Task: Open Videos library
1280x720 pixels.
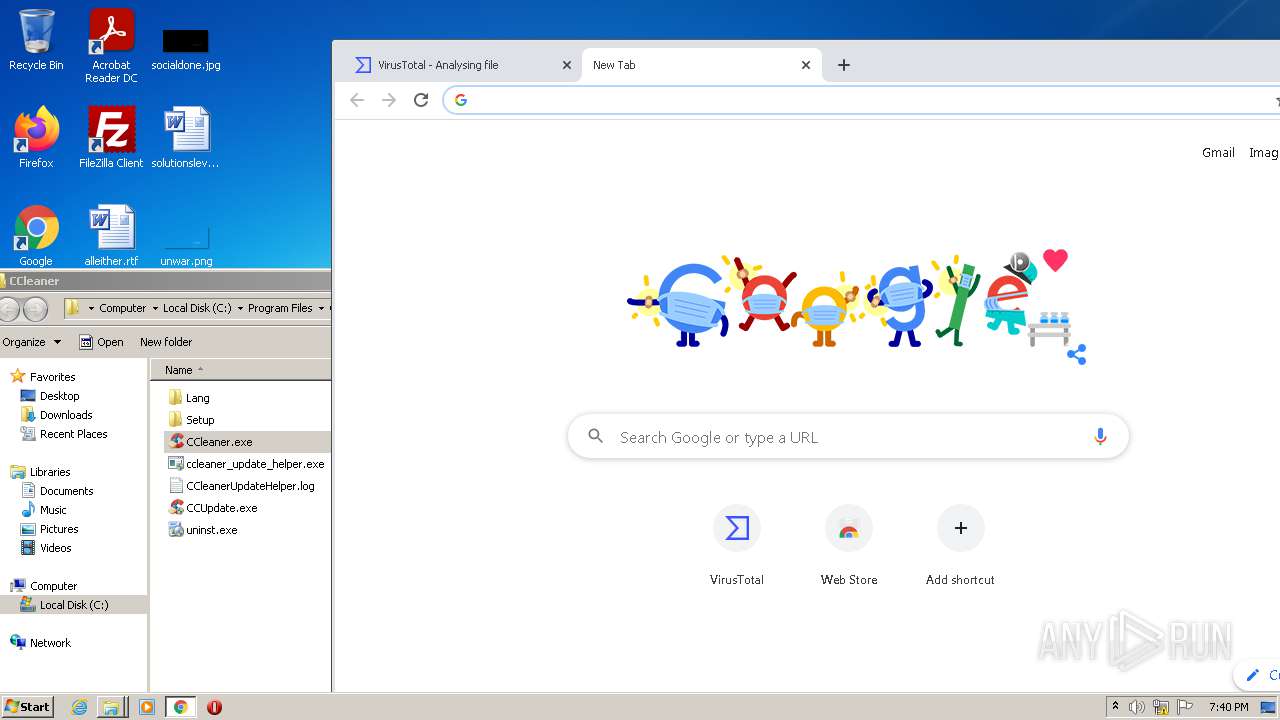Action: coord(46,548)
